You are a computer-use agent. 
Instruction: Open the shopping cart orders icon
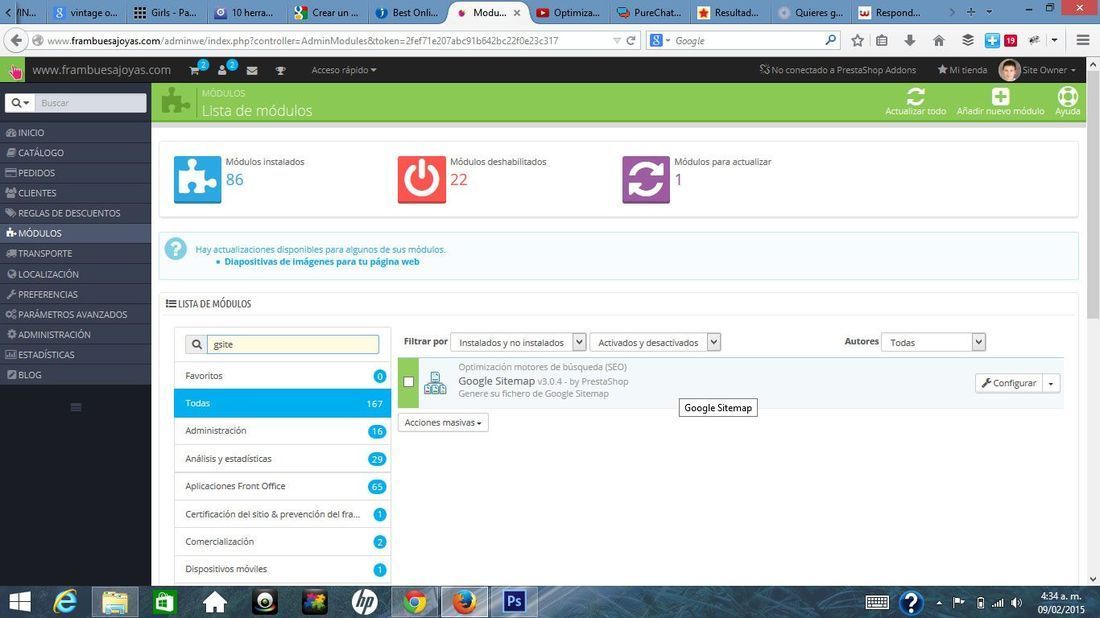[x=195, y=70]
